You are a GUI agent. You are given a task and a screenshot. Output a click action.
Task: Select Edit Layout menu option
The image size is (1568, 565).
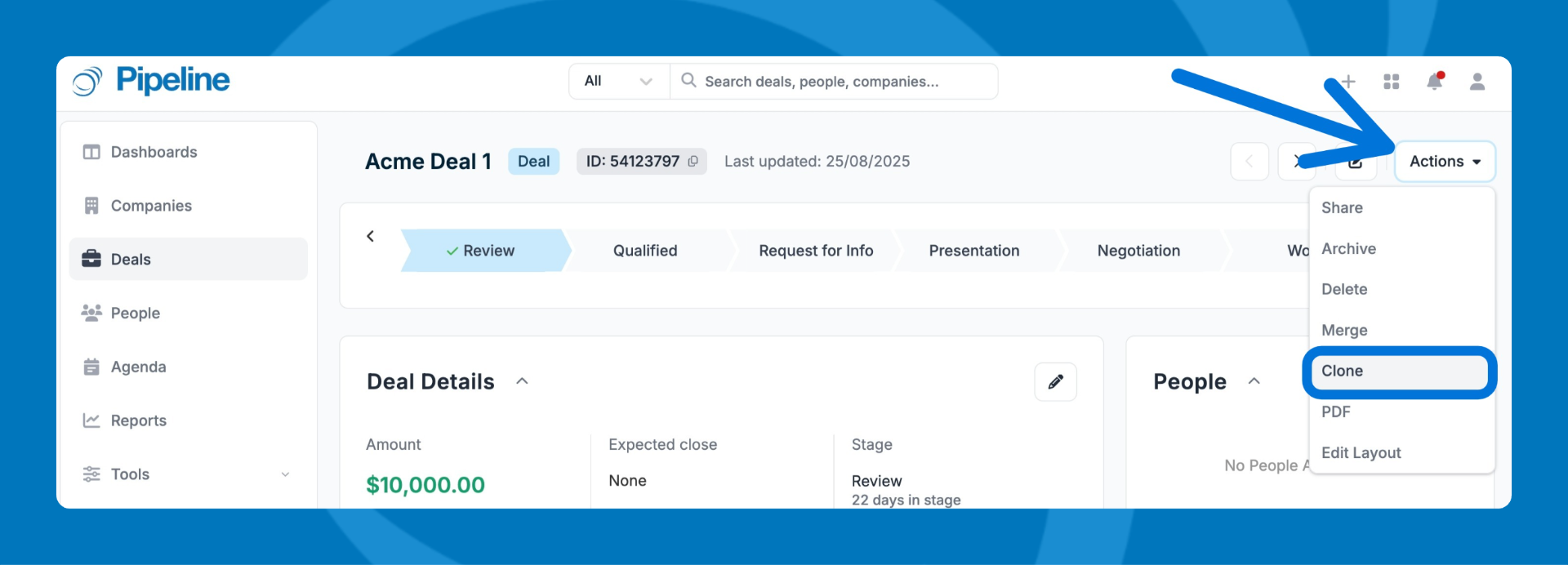[x=1361, y=453]
